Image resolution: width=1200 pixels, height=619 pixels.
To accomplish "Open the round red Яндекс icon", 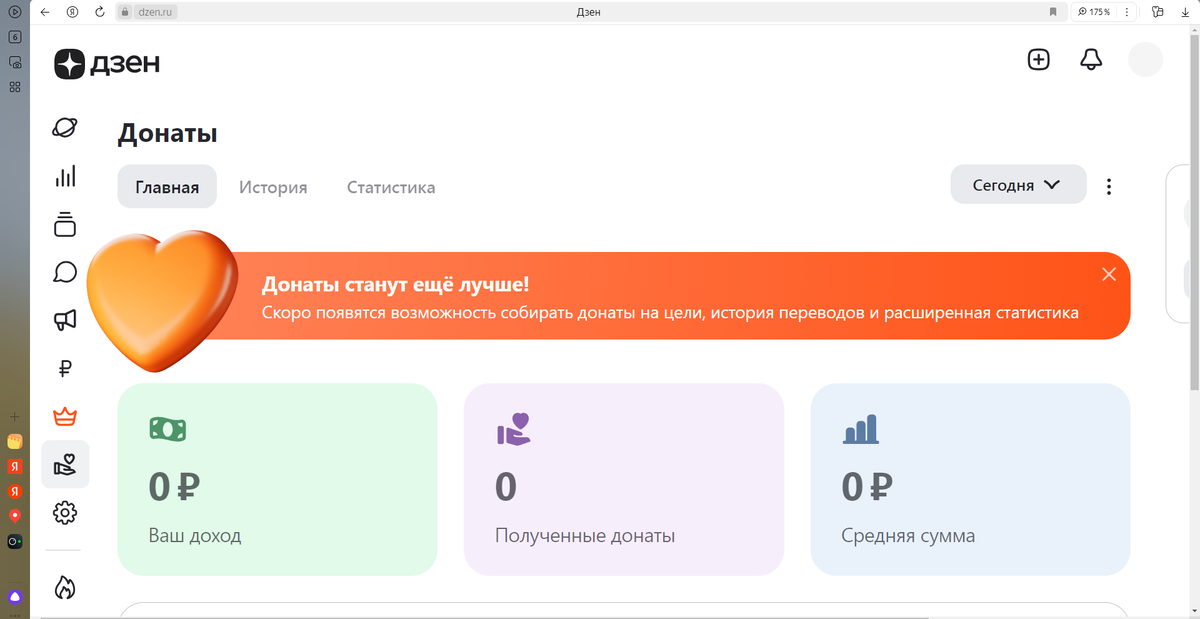I will pos(15,491).
